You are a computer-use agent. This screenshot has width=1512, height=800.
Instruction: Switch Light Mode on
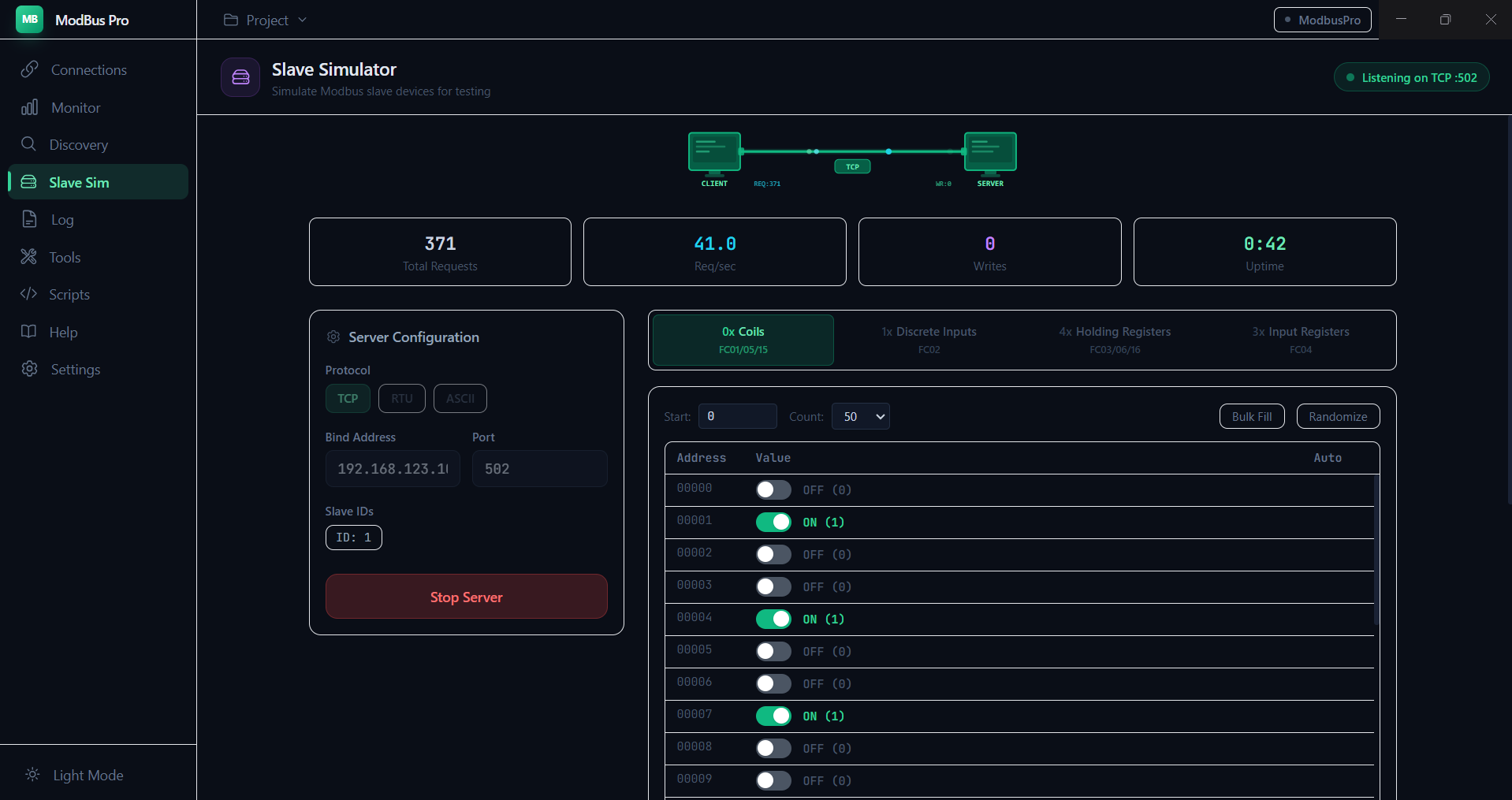coord(75,775)
